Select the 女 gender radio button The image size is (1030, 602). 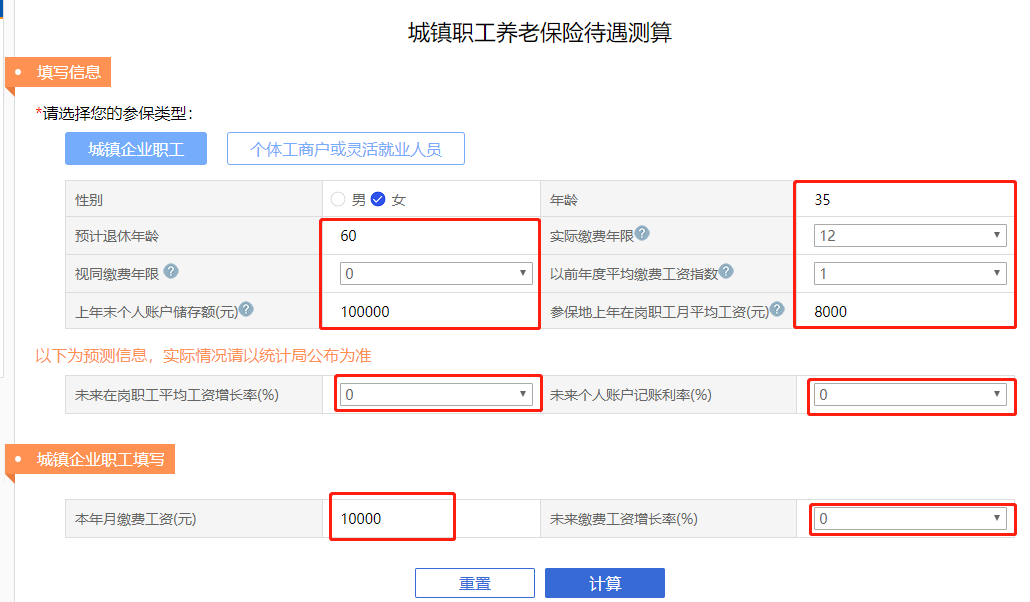tap(378, 198)
